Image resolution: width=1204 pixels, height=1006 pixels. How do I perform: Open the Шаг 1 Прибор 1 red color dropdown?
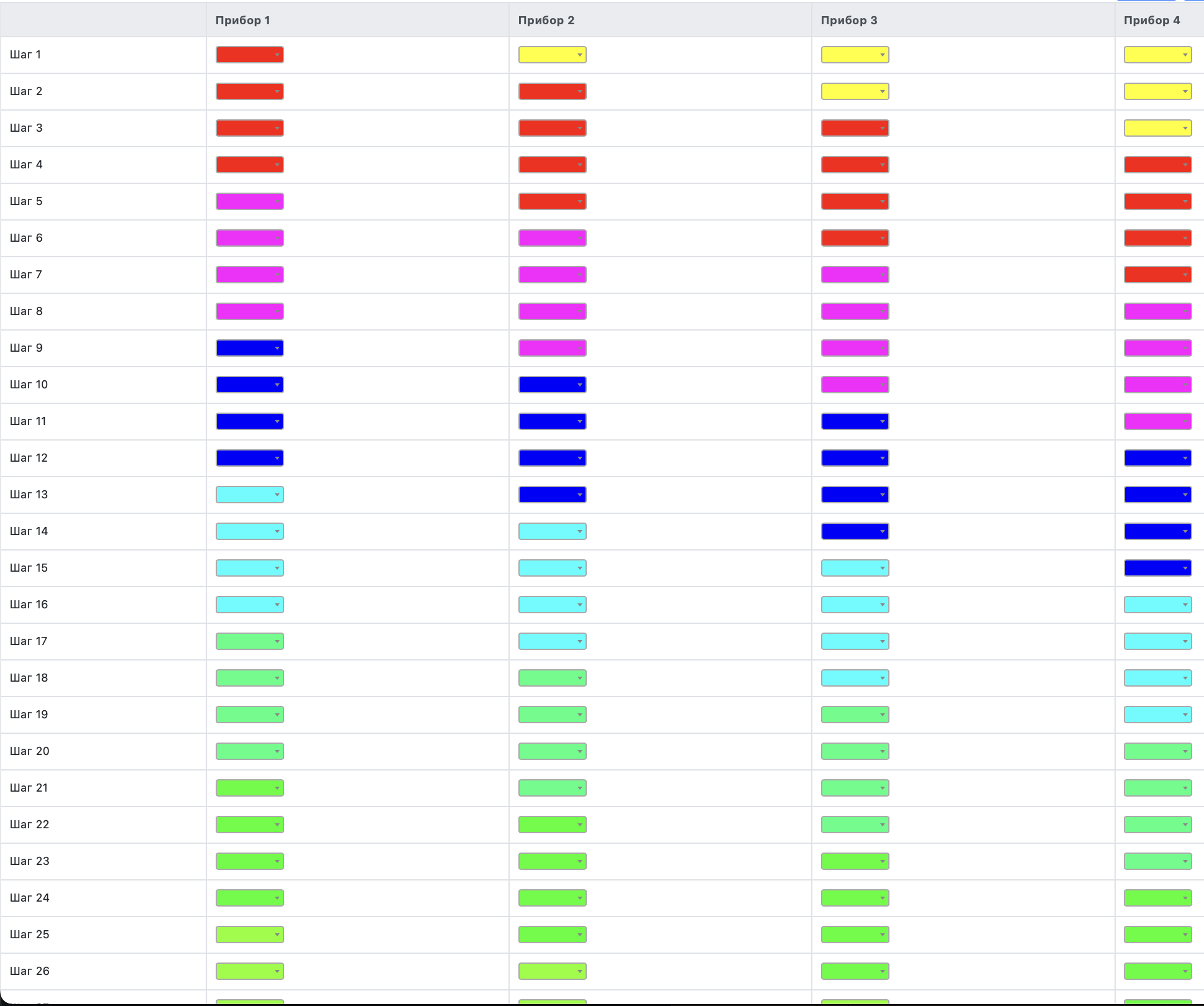250,55
